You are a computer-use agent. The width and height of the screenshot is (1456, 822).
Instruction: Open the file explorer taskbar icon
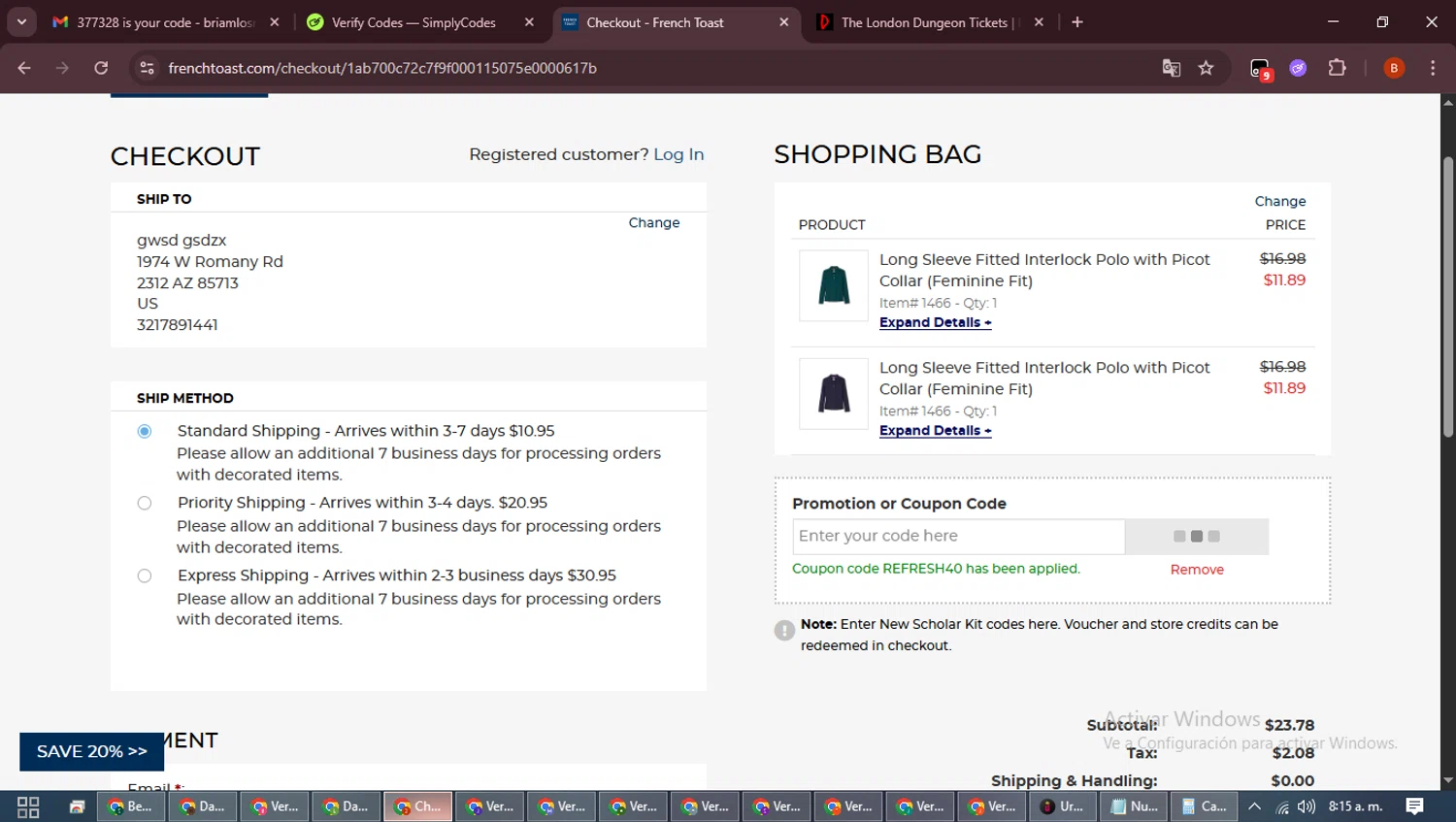[x=77, y=806]
